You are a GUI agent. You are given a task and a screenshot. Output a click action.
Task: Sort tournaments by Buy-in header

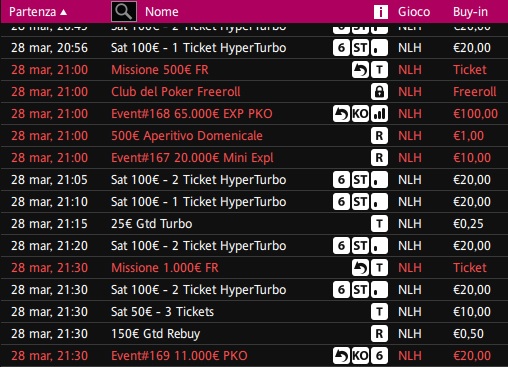470,12
